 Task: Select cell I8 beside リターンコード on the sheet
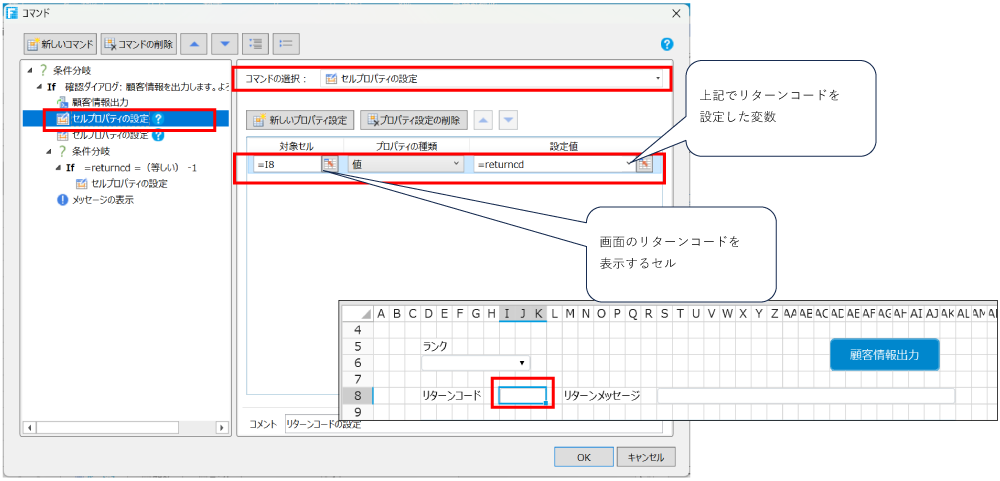(x=523, y=396)
